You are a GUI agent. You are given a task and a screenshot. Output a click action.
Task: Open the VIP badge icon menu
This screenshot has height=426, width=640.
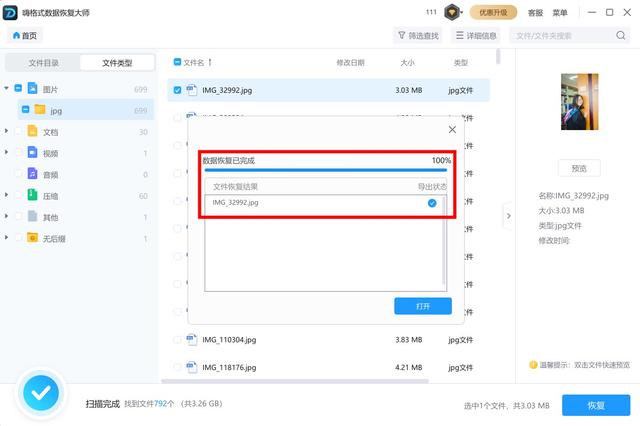pyautogui.click(x=453, y=13)
